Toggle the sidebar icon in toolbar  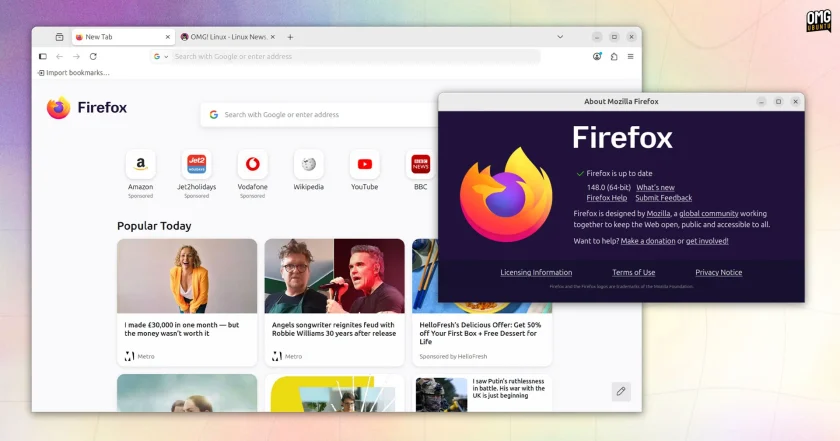[43, 56]
